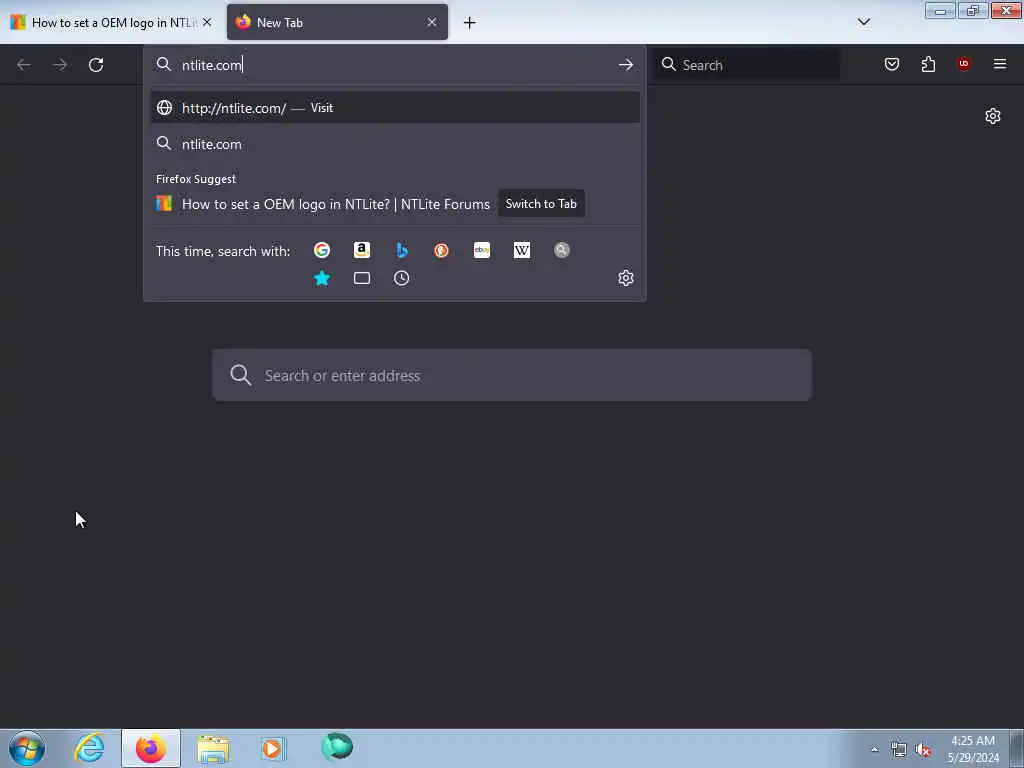Search history using the clock icon
The width and height of the screenshot is (1024, 768).
pos(402,278)
